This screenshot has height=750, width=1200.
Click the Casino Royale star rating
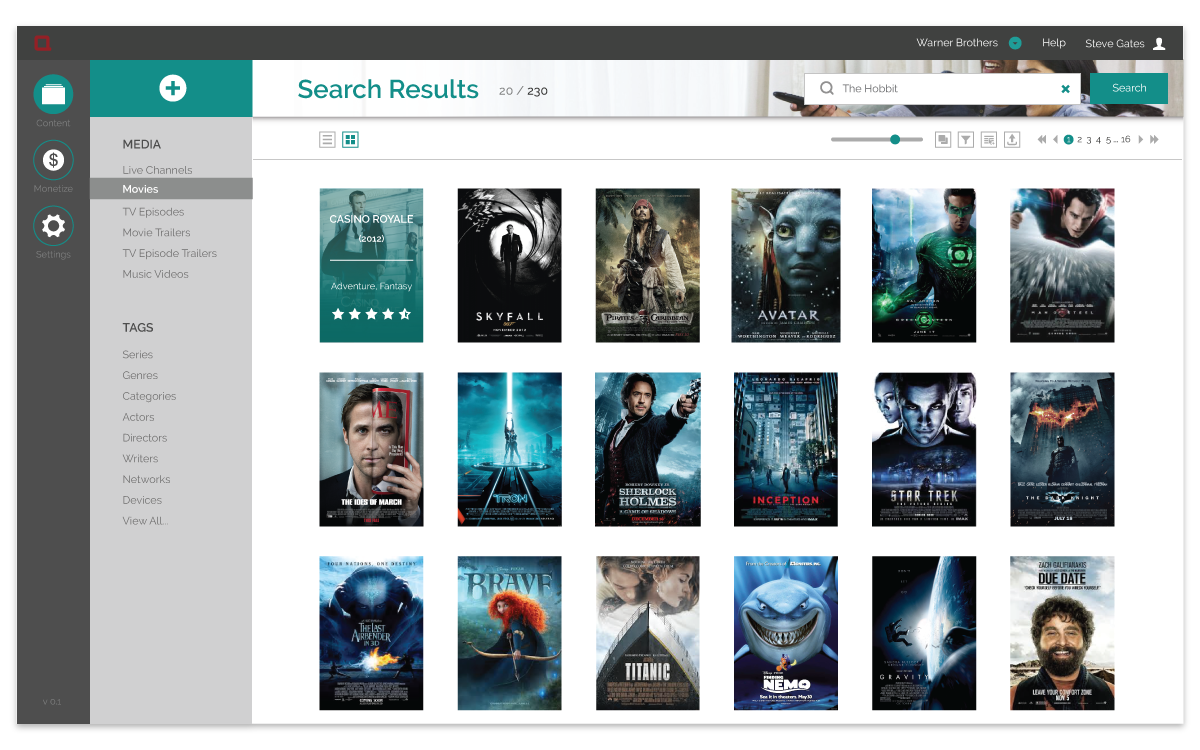371,314
